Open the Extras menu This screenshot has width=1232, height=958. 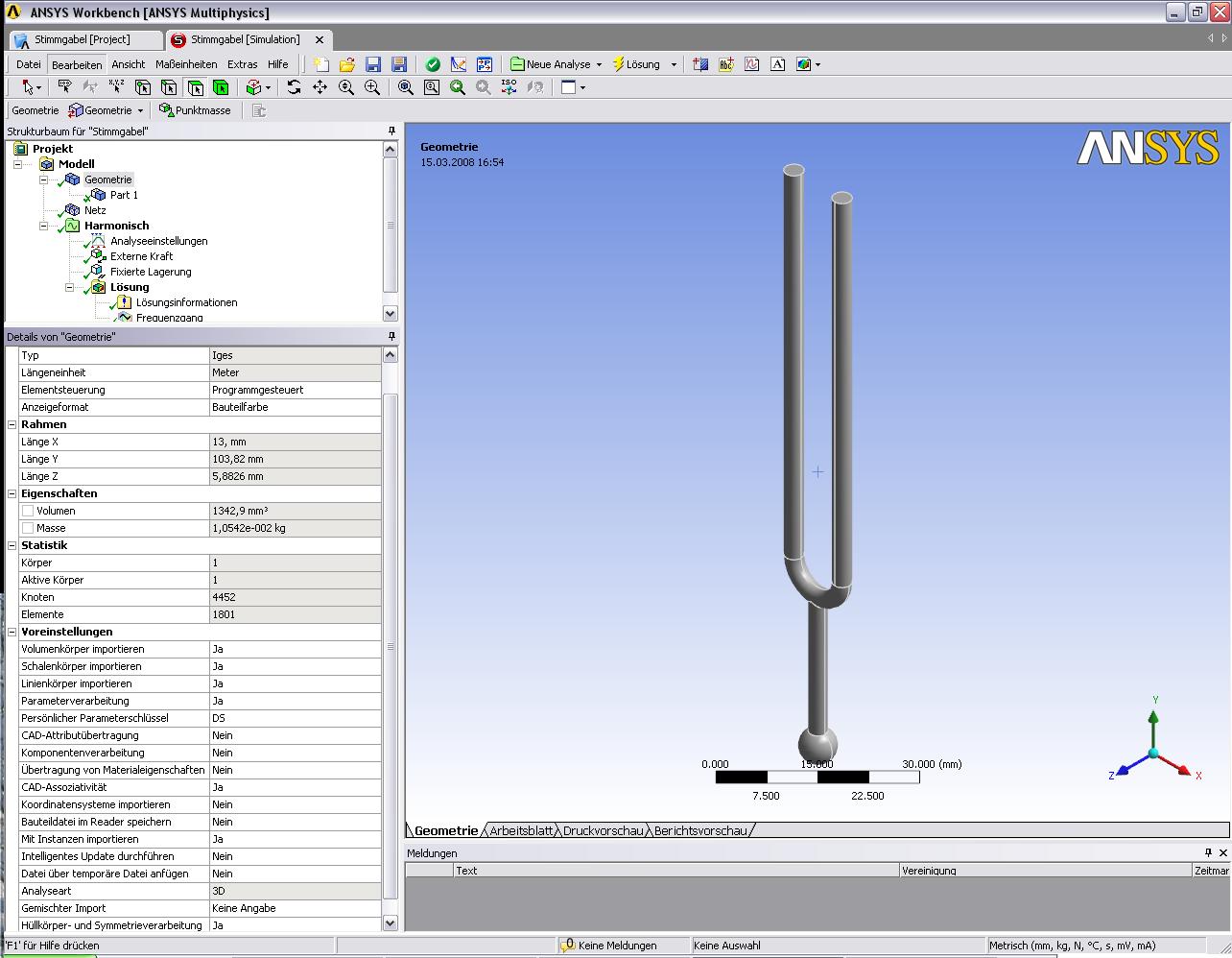[242, 64]
